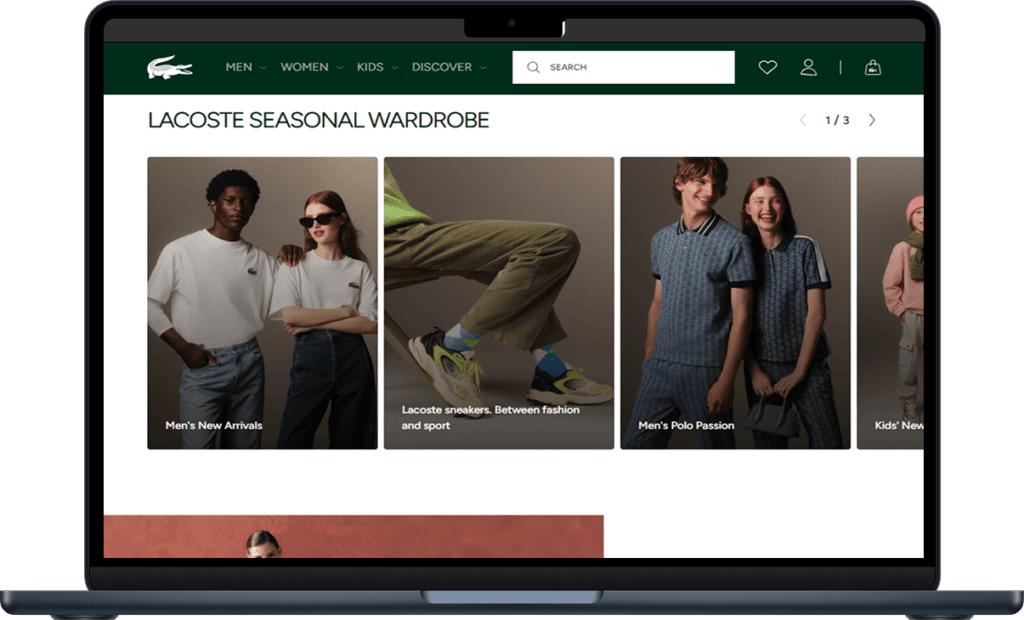This screenshot has height=620, width=1024.
Task: Click the Men's Polo Passion caption
Action: coord(686,425)
